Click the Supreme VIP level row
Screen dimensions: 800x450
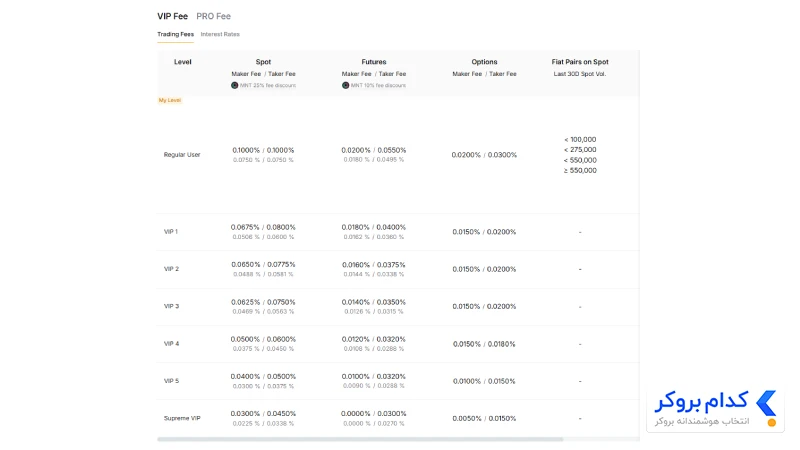point(398,418)
